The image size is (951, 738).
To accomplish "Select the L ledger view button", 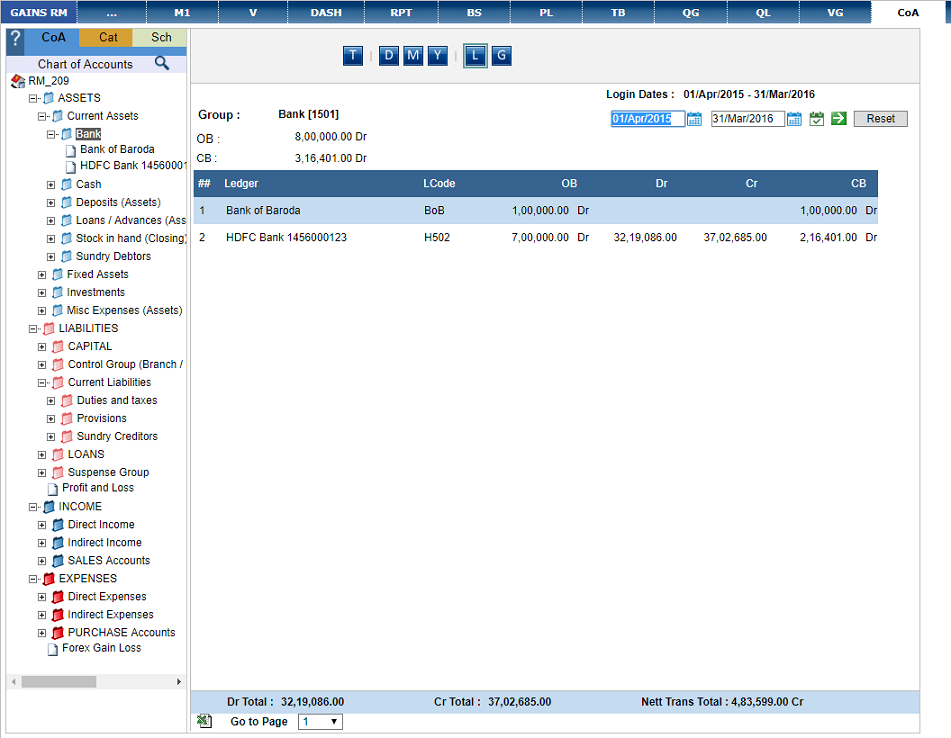I will 475,56.
